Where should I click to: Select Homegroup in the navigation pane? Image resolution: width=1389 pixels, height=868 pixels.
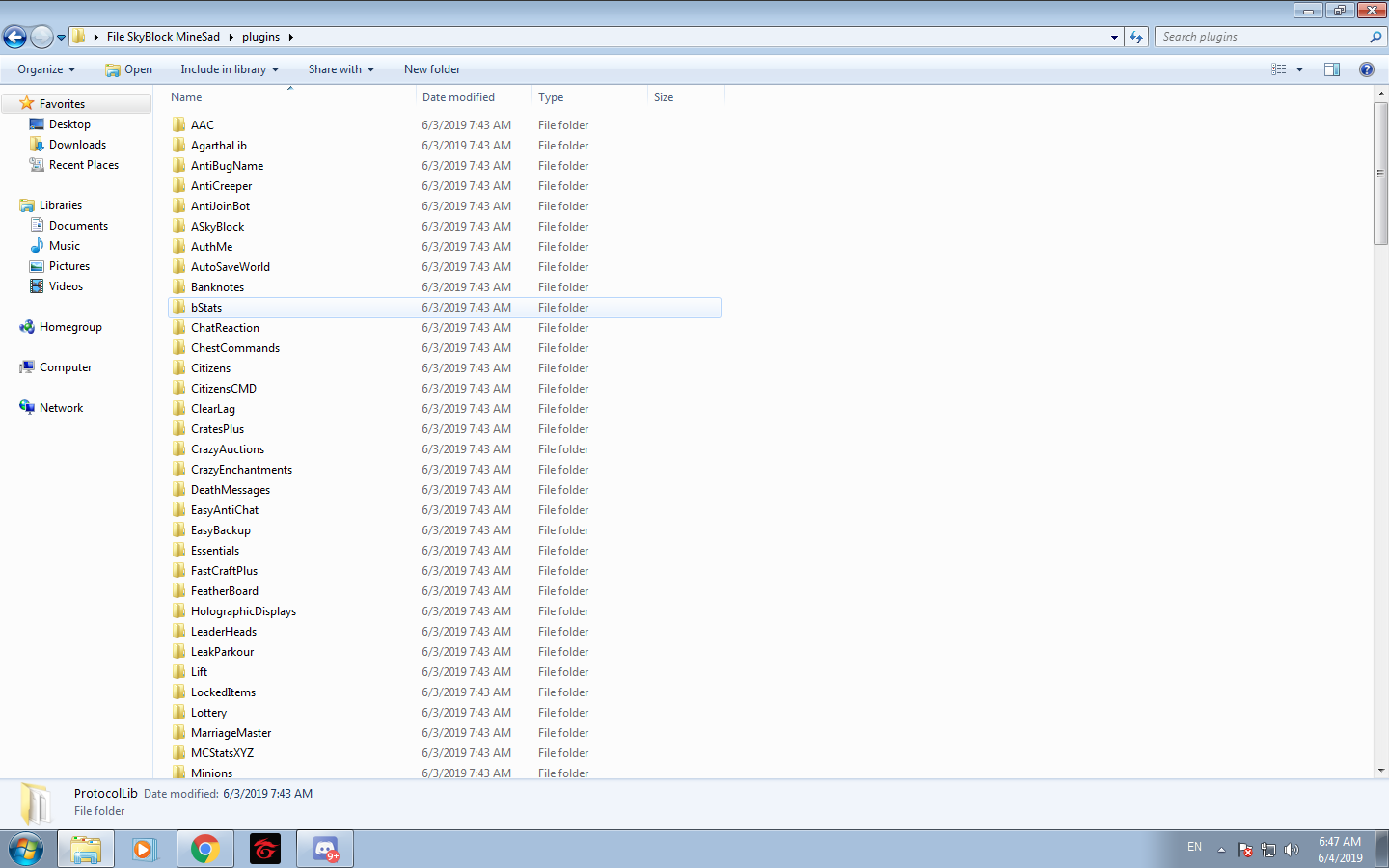(70, 327)
